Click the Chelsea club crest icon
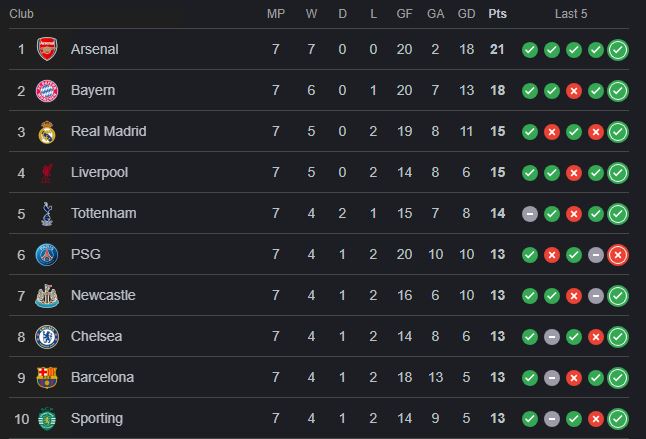The width and height of the screenshot is (646, 439). [x=46, y=336]
